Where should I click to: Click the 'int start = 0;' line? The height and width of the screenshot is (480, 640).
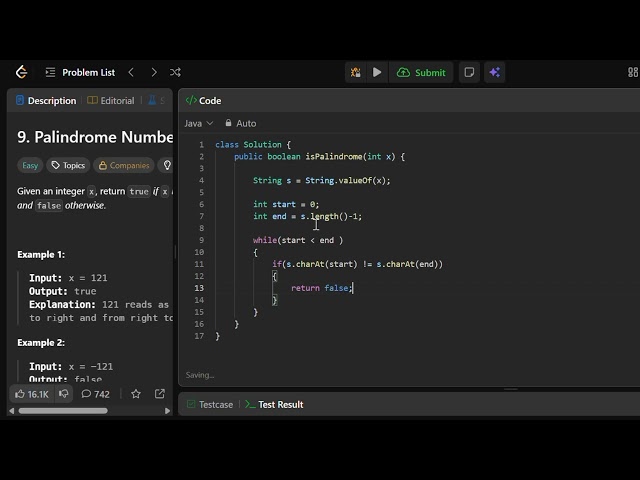click(286, 204)
